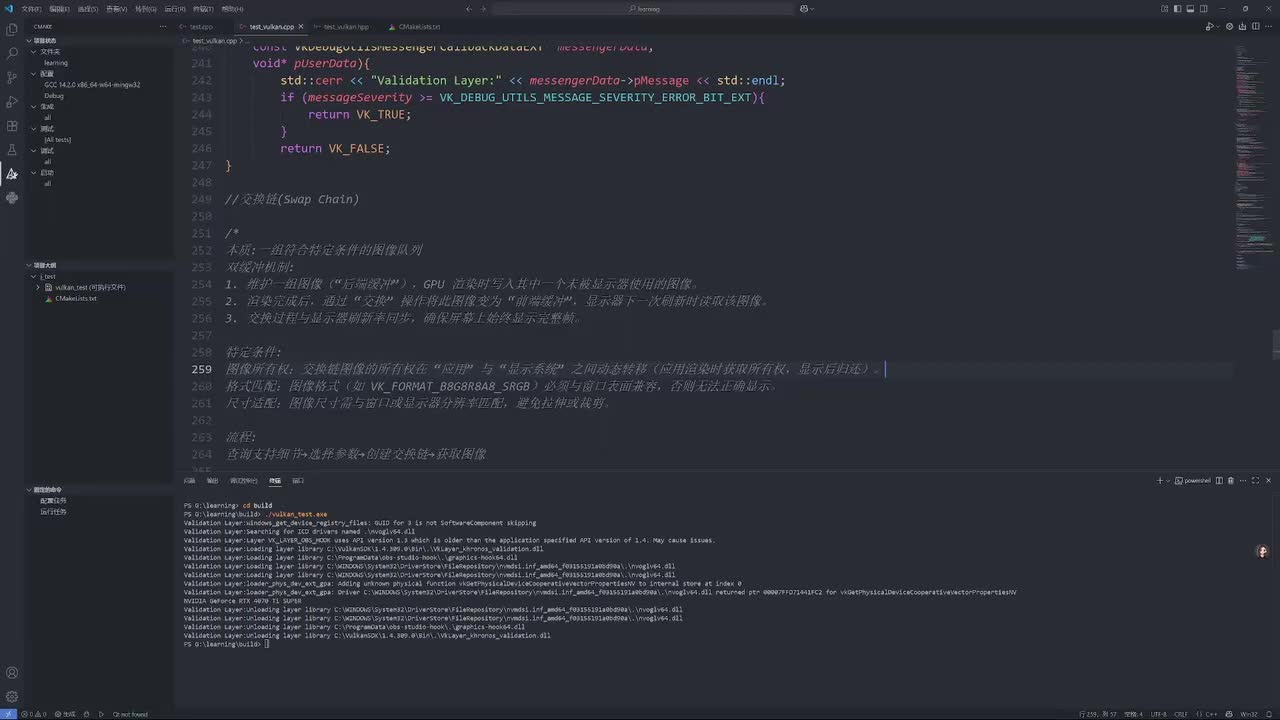
Task: Open the CMake Tools view
Action: (x=12, y=174)
